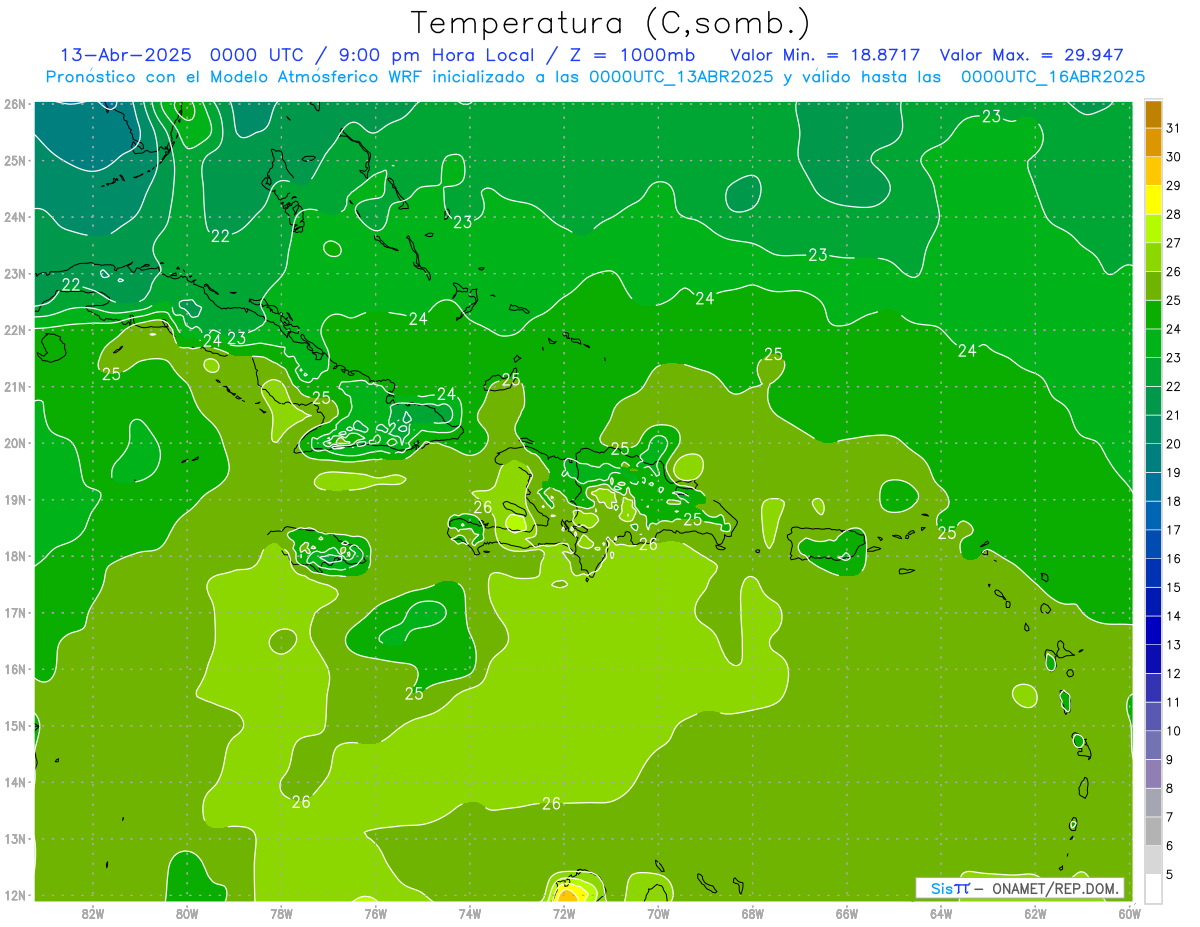Click longitude axis label "64W"
Image resolution: width=1200 pixels, height=927 pixels.
point(941,913)
